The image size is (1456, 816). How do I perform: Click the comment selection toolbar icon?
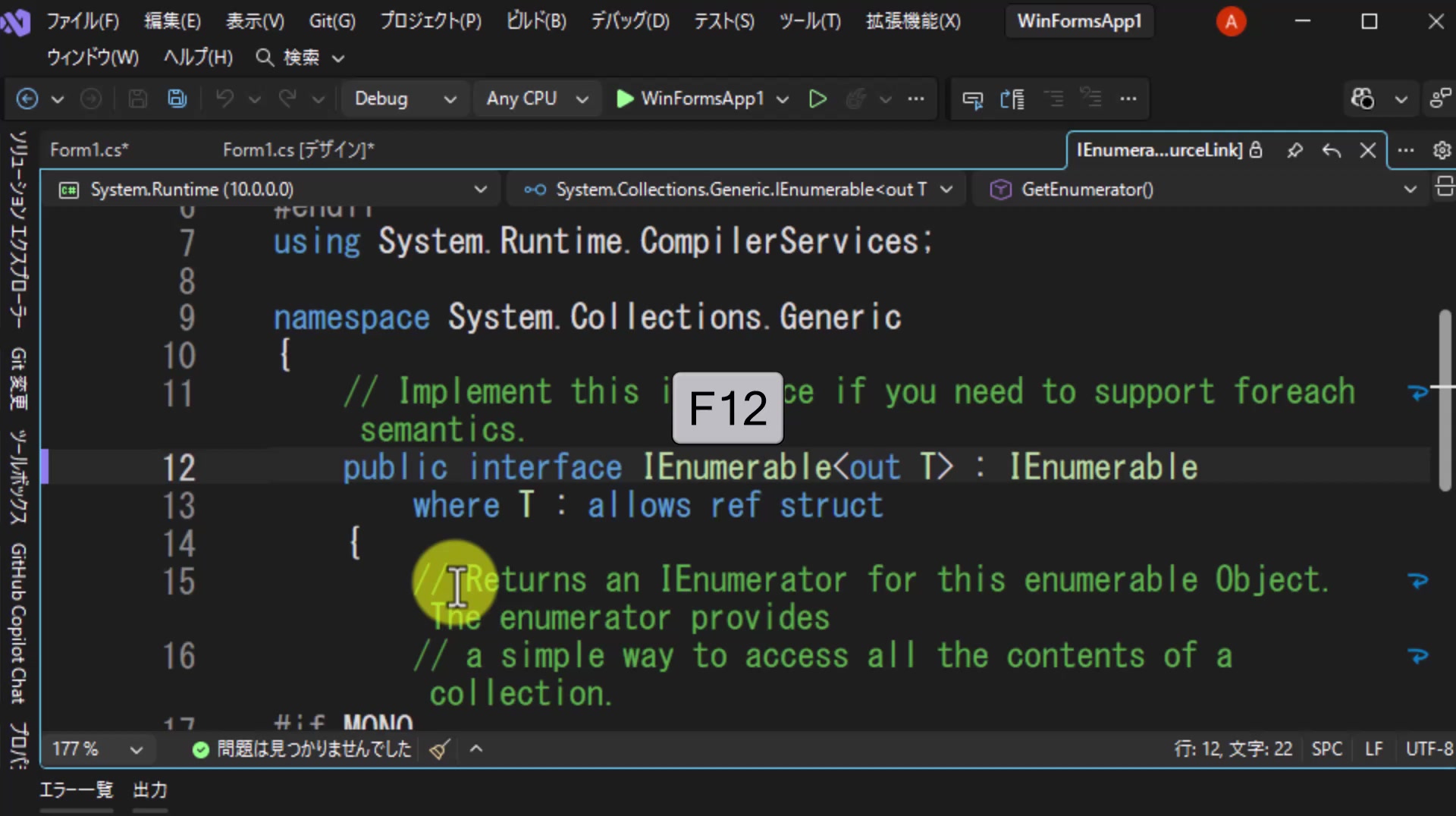(x=972, y=99)
